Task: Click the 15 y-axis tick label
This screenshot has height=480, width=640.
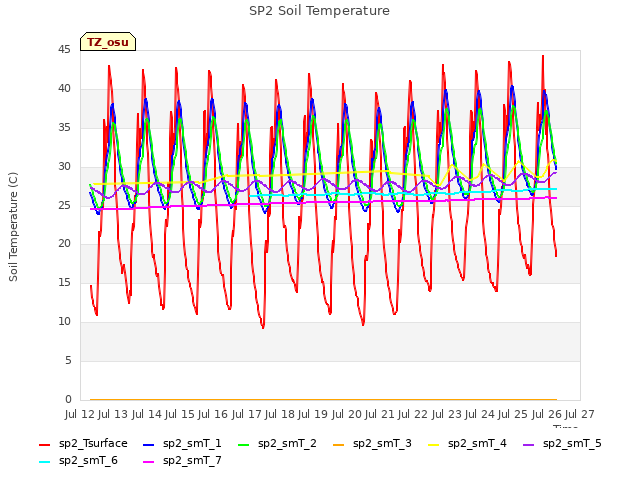Action: point(64,282)
